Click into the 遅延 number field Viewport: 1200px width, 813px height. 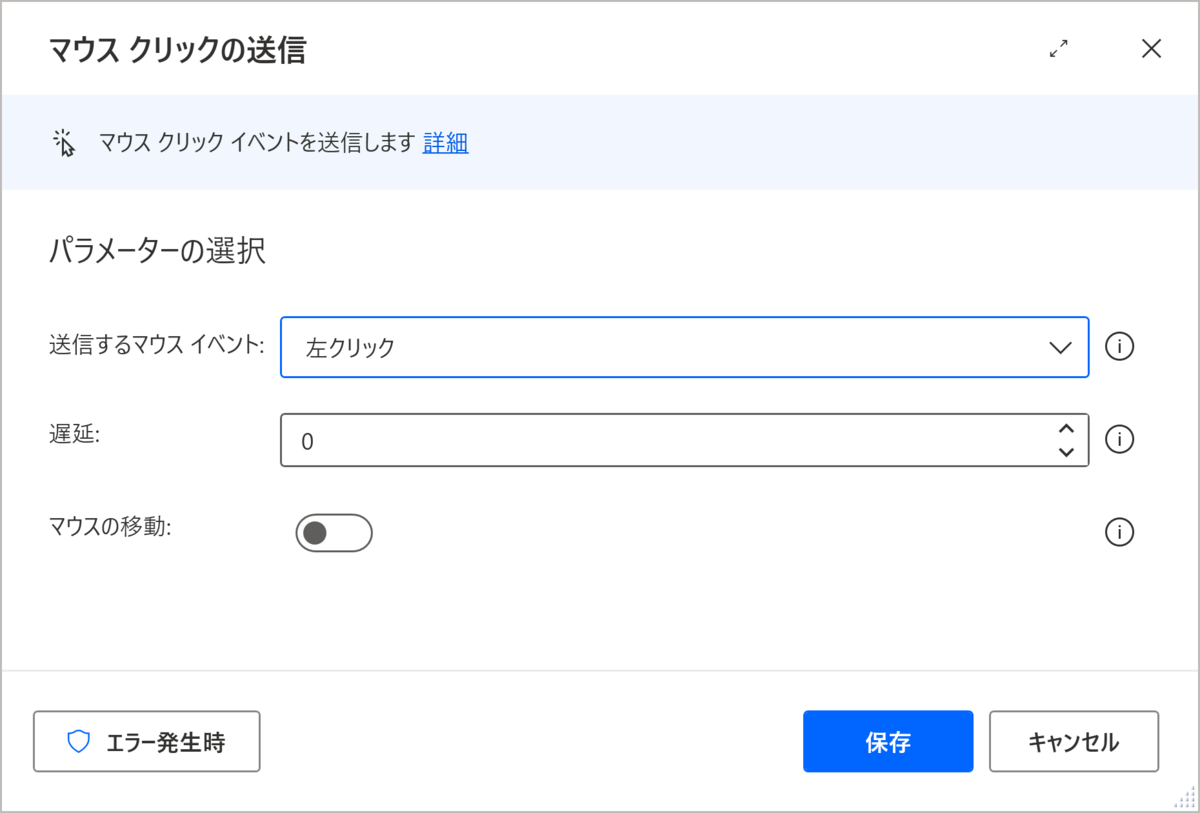[x=660, y=440]
